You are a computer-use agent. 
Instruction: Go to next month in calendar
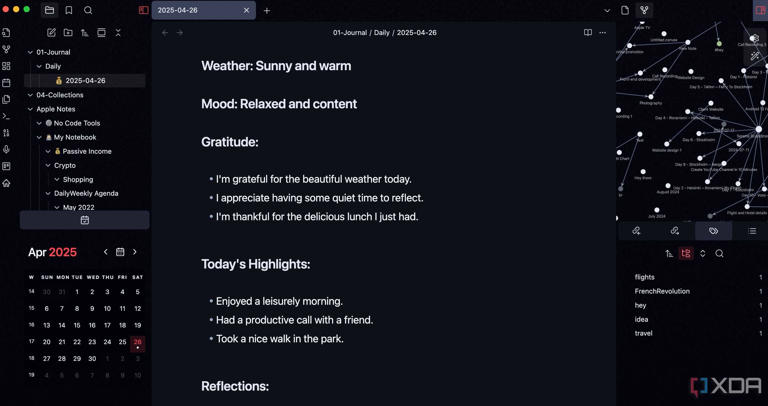point(135,252)
